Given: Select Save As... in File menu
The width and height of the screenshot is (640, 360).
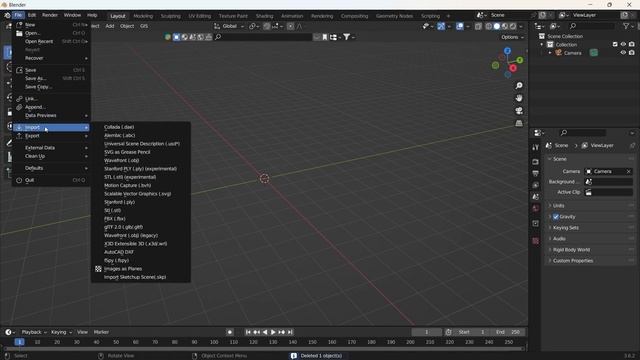Looking at the screenshot, I should [51, 78].
